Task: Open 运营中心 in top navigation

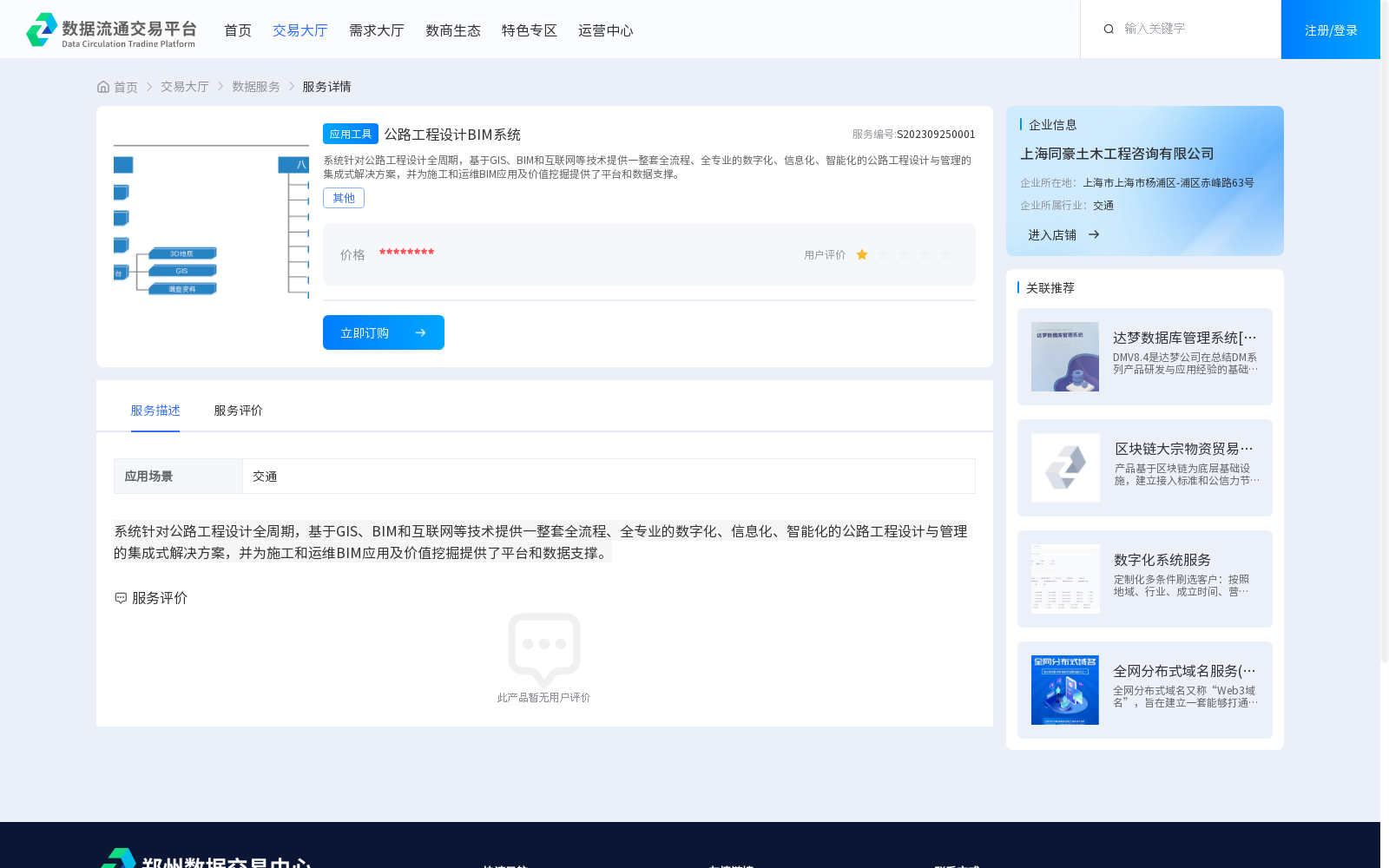Action: (606, 30)
